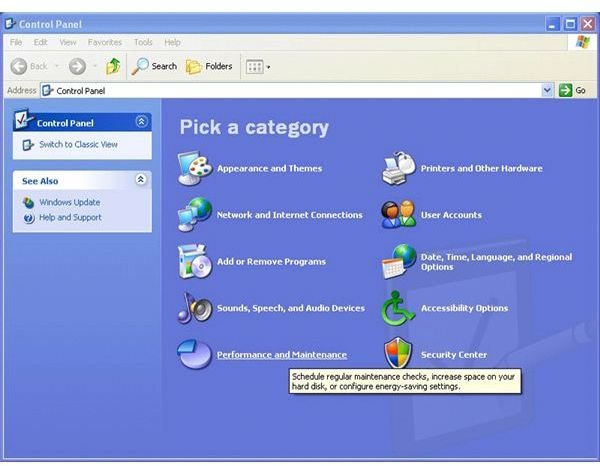The height and width of the screenshot is (466, 600).
Task: Open the View menu
Action: point(68,42)
